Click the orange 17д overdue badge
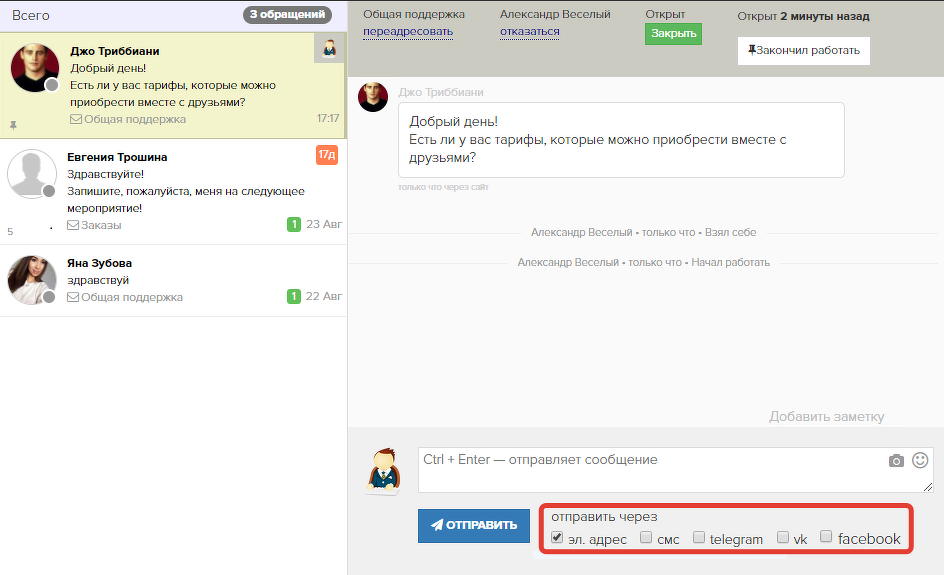Image resolution: width=944 pixels, height=575 pixels. tap(327, 155)
